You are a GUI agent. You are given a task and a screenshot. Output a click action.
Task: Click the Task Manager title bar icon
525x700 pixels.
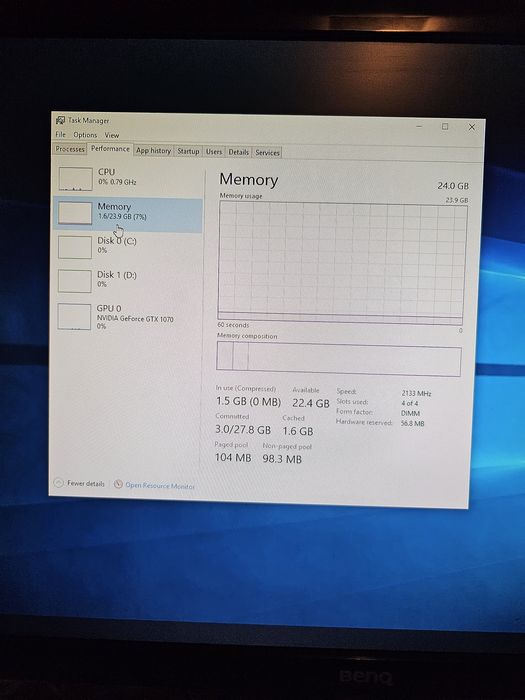click(60, 120)
